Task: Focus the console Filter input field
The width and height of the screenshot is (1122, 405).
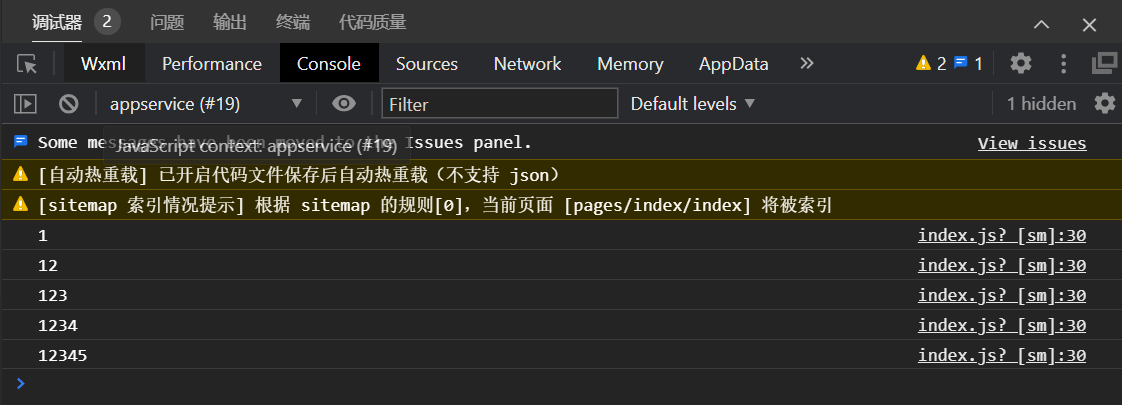Action: pyautogui.click(x=499, y=104)
